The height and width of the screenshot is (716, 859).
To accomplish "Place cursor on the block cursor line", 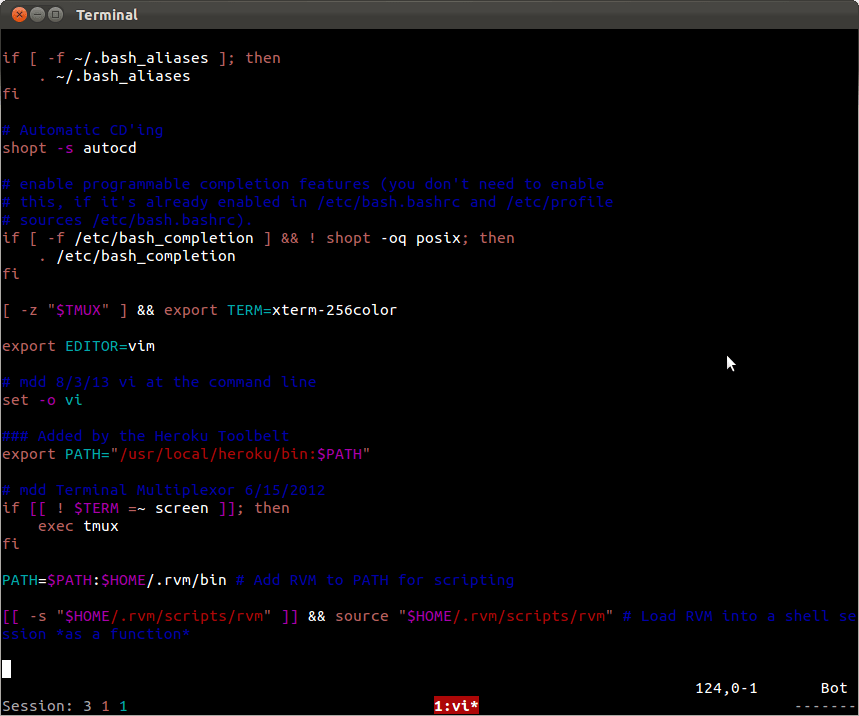I will 7,669.
